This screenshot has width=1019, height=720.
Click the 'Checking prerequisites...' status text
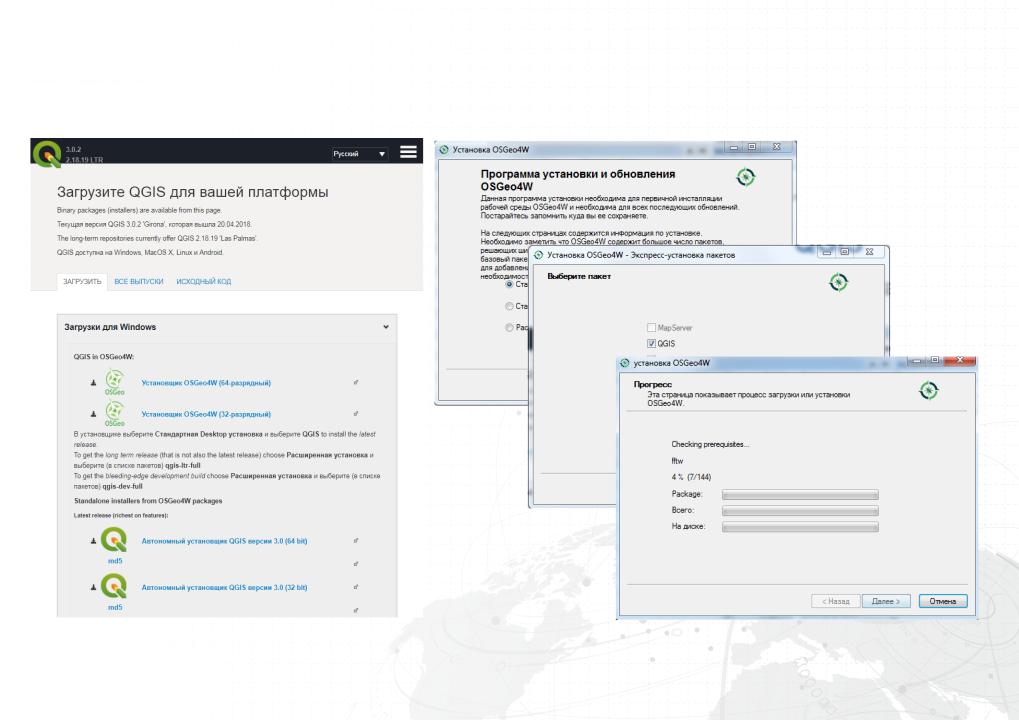(x=710, y=444)
